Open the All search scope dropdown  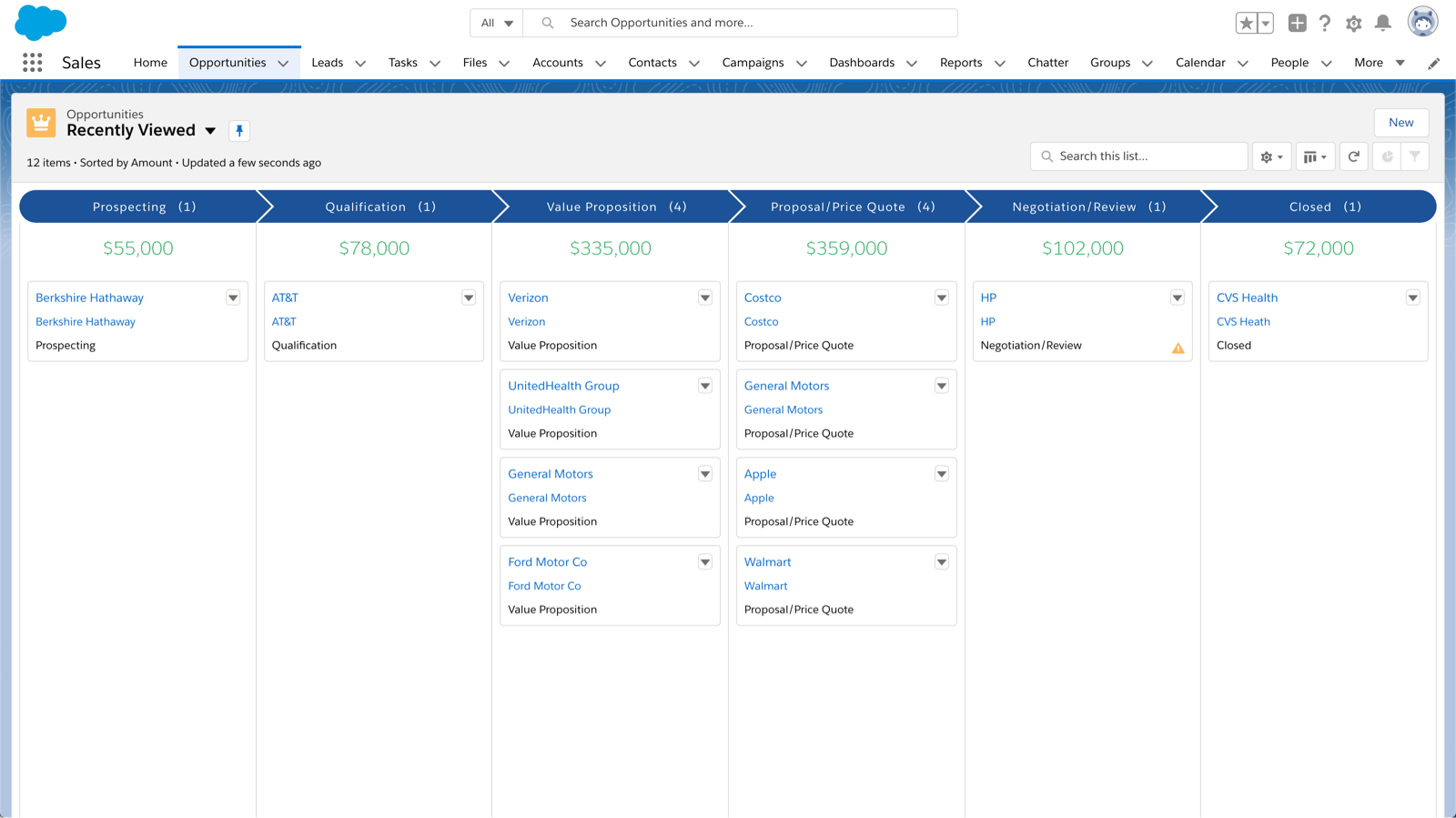coord(497,23)
